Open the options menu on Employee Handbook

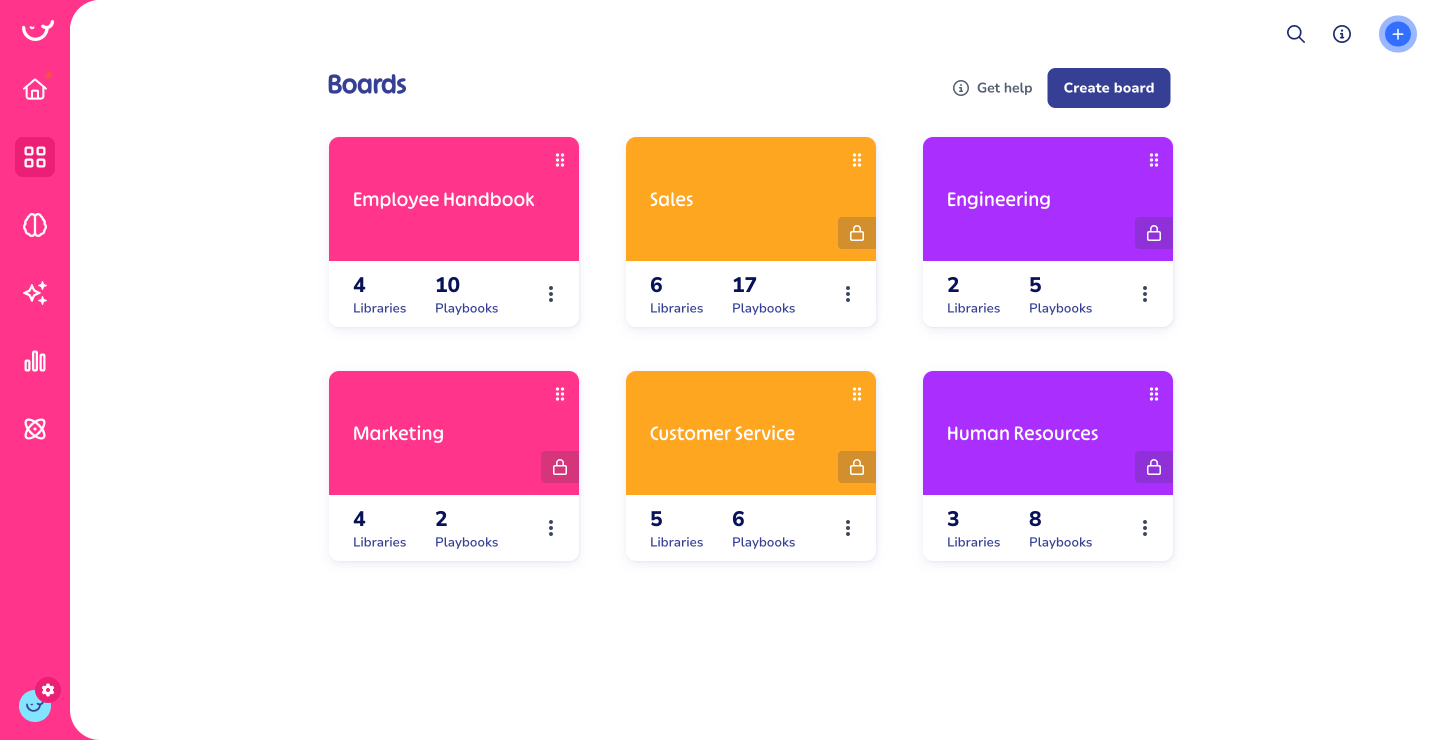point(550,293)
